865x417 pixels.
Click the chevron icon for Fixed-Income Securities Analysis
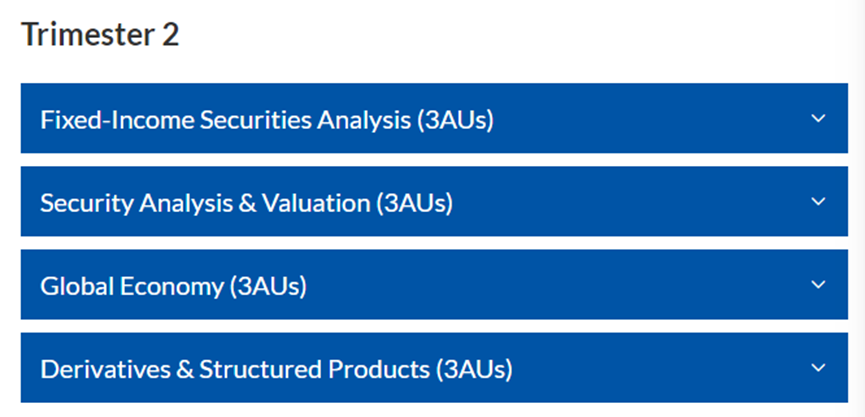[818, 119]
